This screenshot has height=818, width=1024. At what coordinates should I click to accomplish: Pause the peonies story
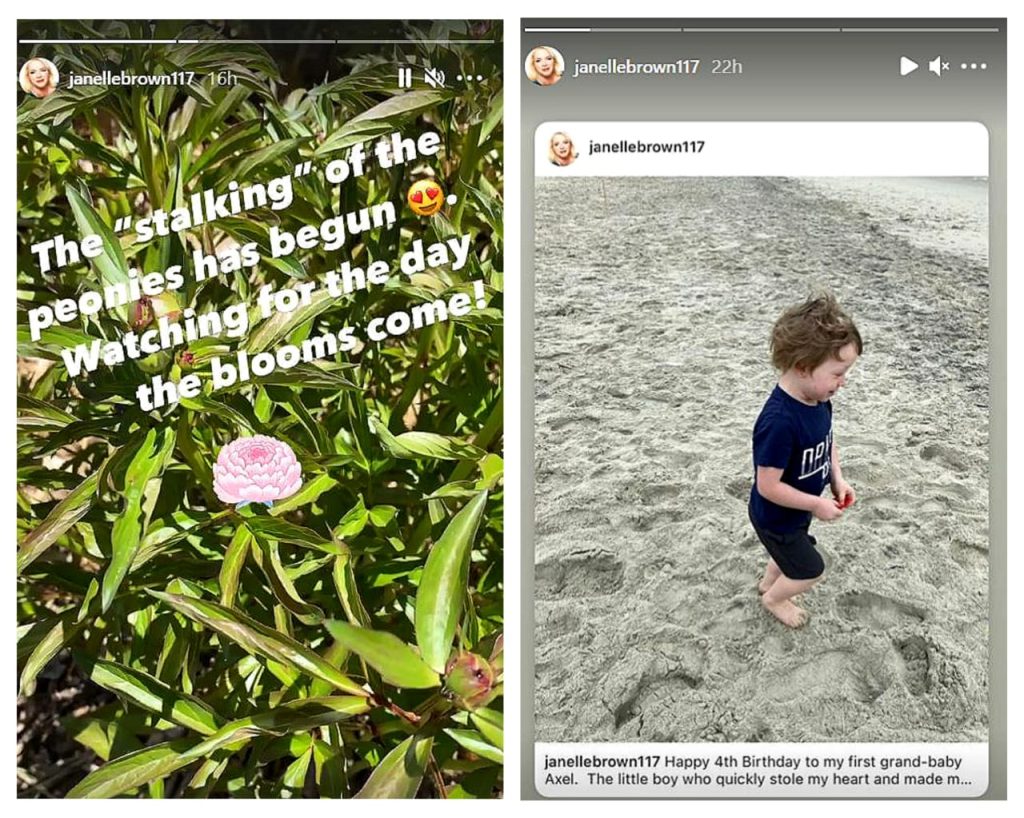point(405,78)
